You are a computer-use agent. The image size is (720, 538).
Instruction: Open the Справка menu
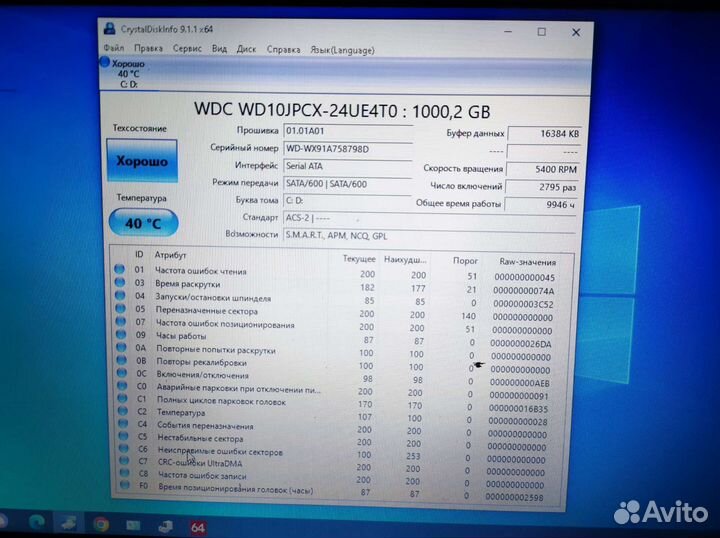283,50
